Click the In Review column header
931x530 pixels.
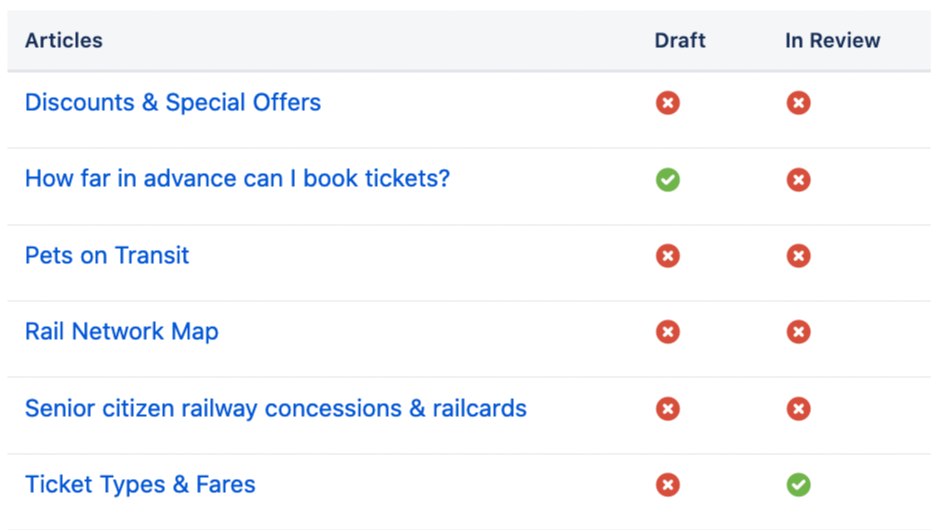(x=832, y=41)
